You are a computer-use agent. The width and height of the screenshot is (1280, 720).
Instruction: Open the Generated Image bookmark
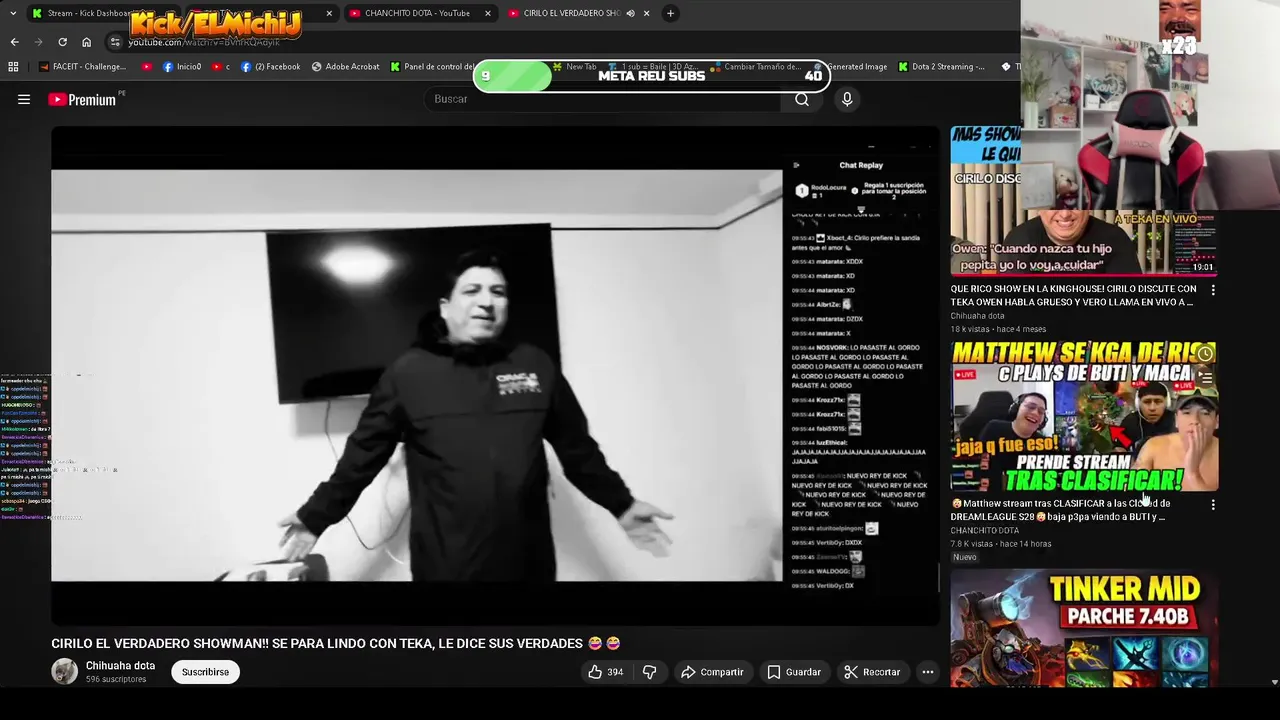point(850,67)
